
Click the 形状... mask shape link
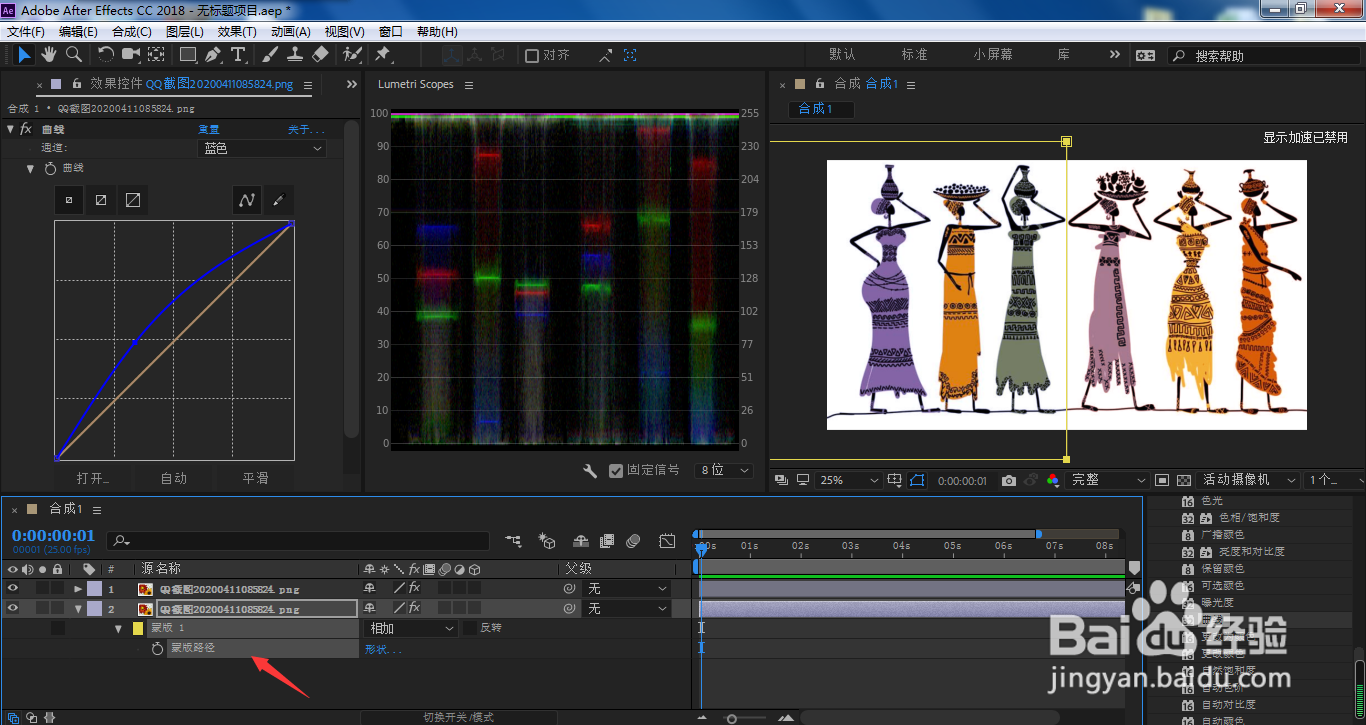pyautogui.click(x=383, y=649)
